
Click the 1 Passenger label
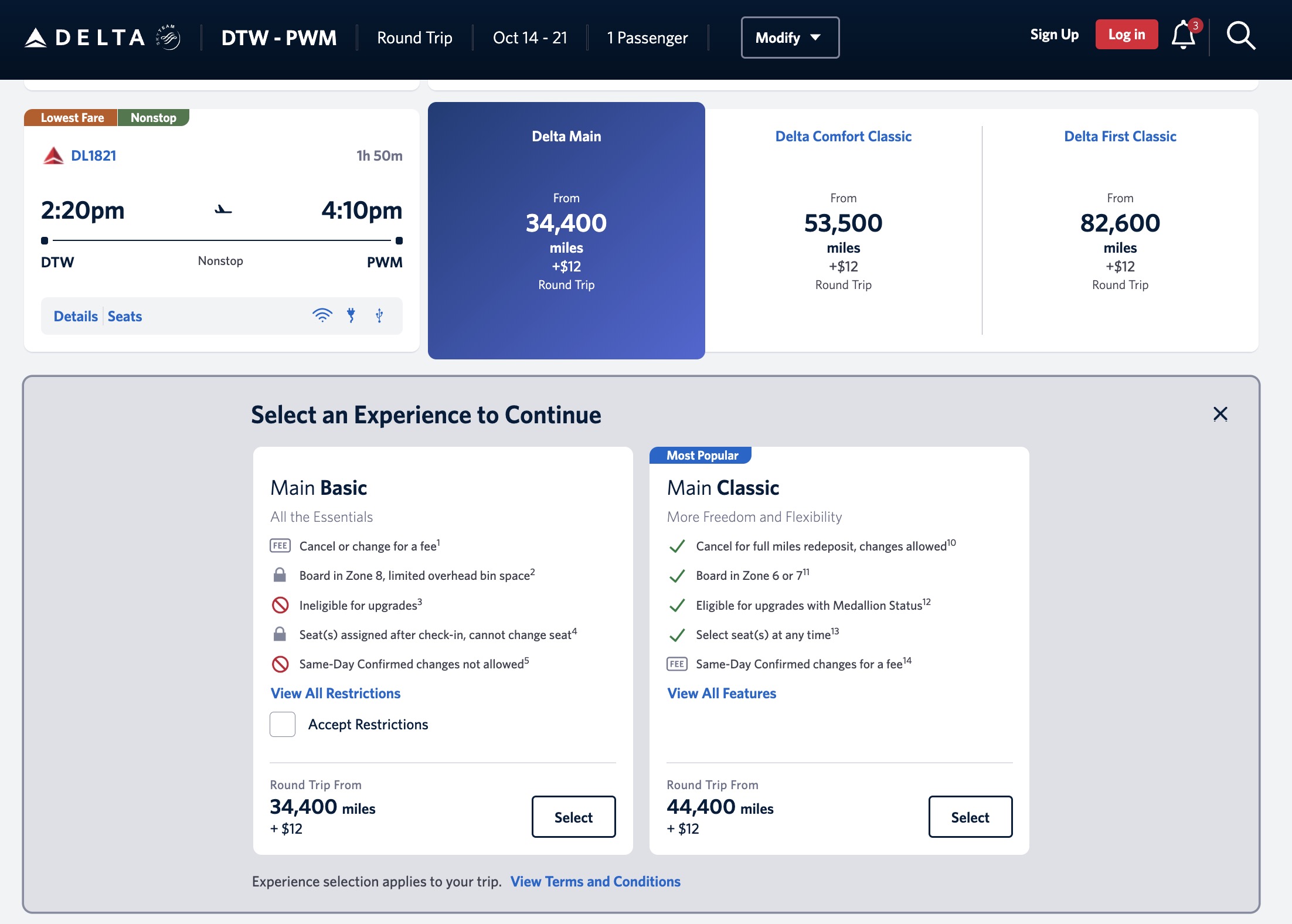pos(647,38)
